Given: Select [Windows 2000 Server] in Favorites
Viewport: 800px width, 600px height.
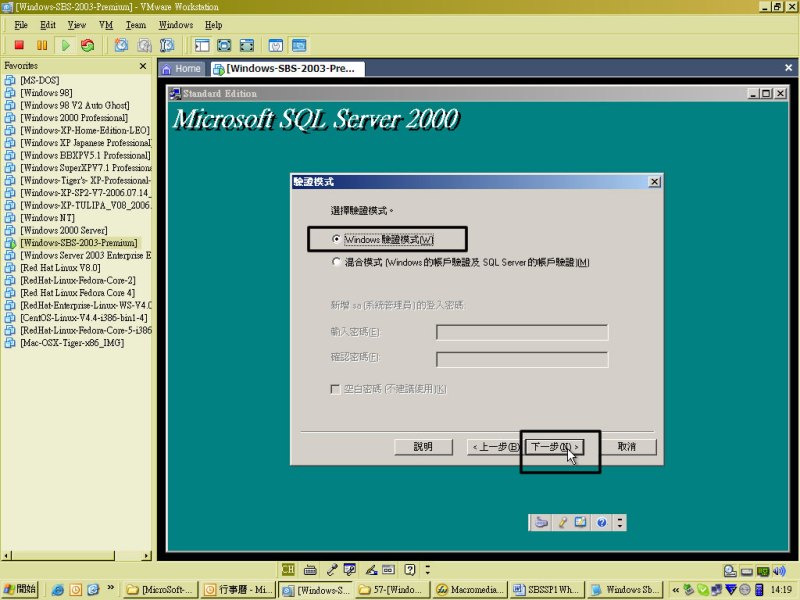Looking at the screenshot, I should tap(64, 231).
